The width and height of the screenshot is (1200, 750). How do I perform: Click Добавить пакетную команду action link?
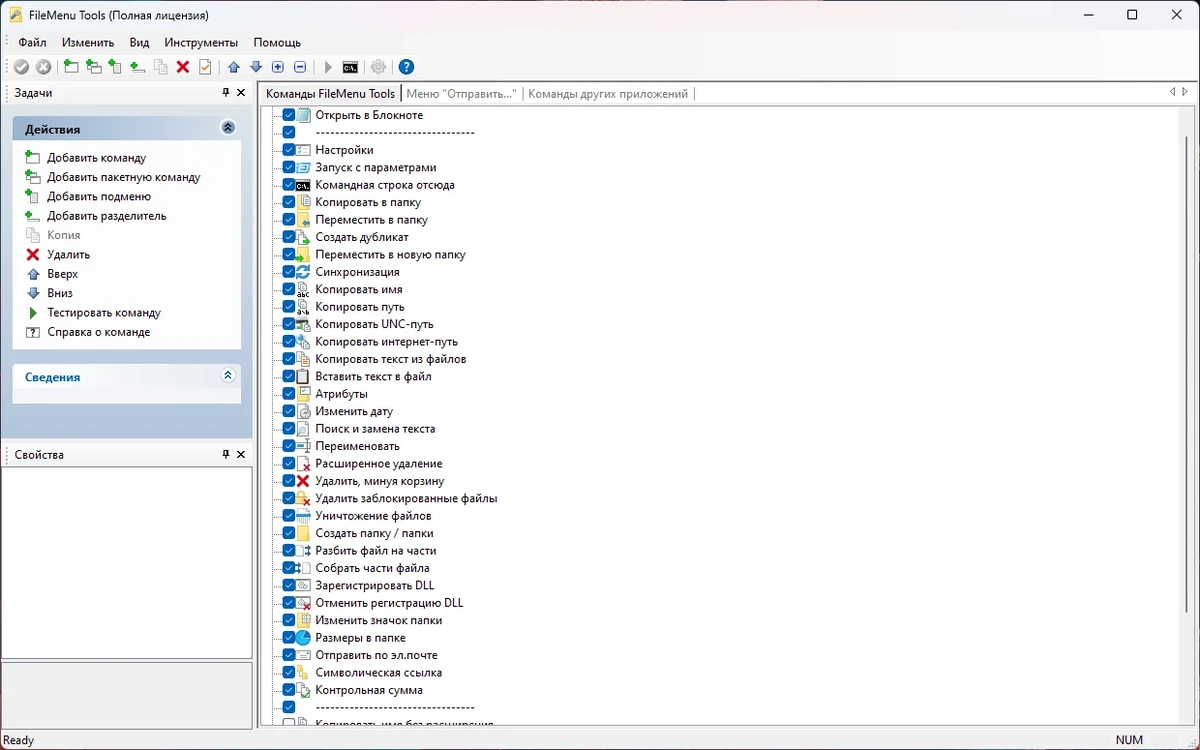(x=123, y=177)
